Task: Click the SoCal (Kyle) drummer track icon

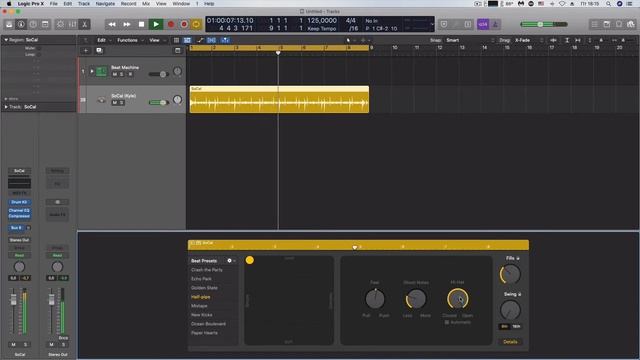Action: tap(101, 100)
